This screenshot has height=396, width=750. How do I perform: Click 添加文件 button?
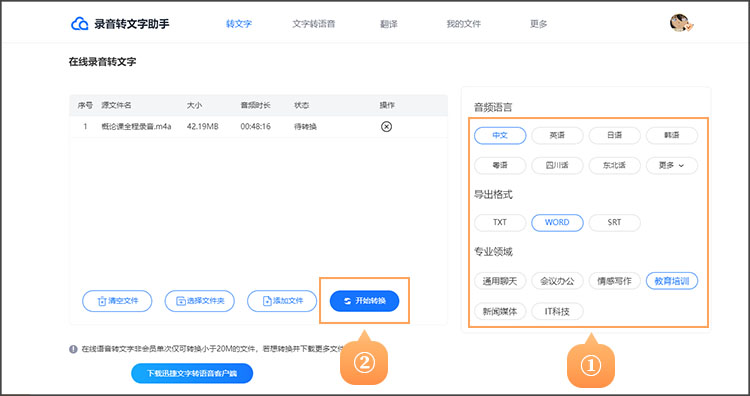pyautogui.click(x=282, y=301)
